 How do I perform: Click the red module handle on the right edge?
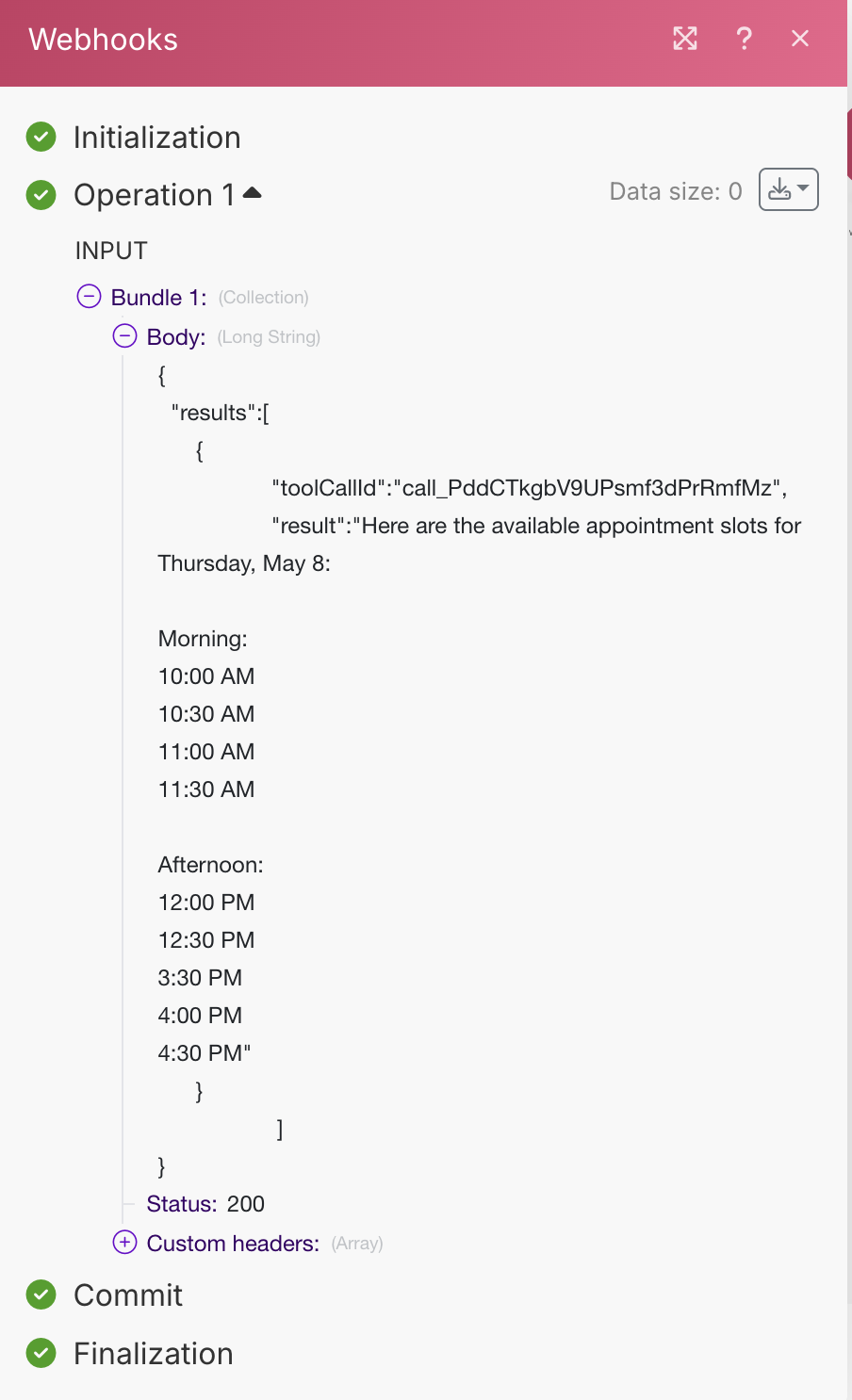847,143
